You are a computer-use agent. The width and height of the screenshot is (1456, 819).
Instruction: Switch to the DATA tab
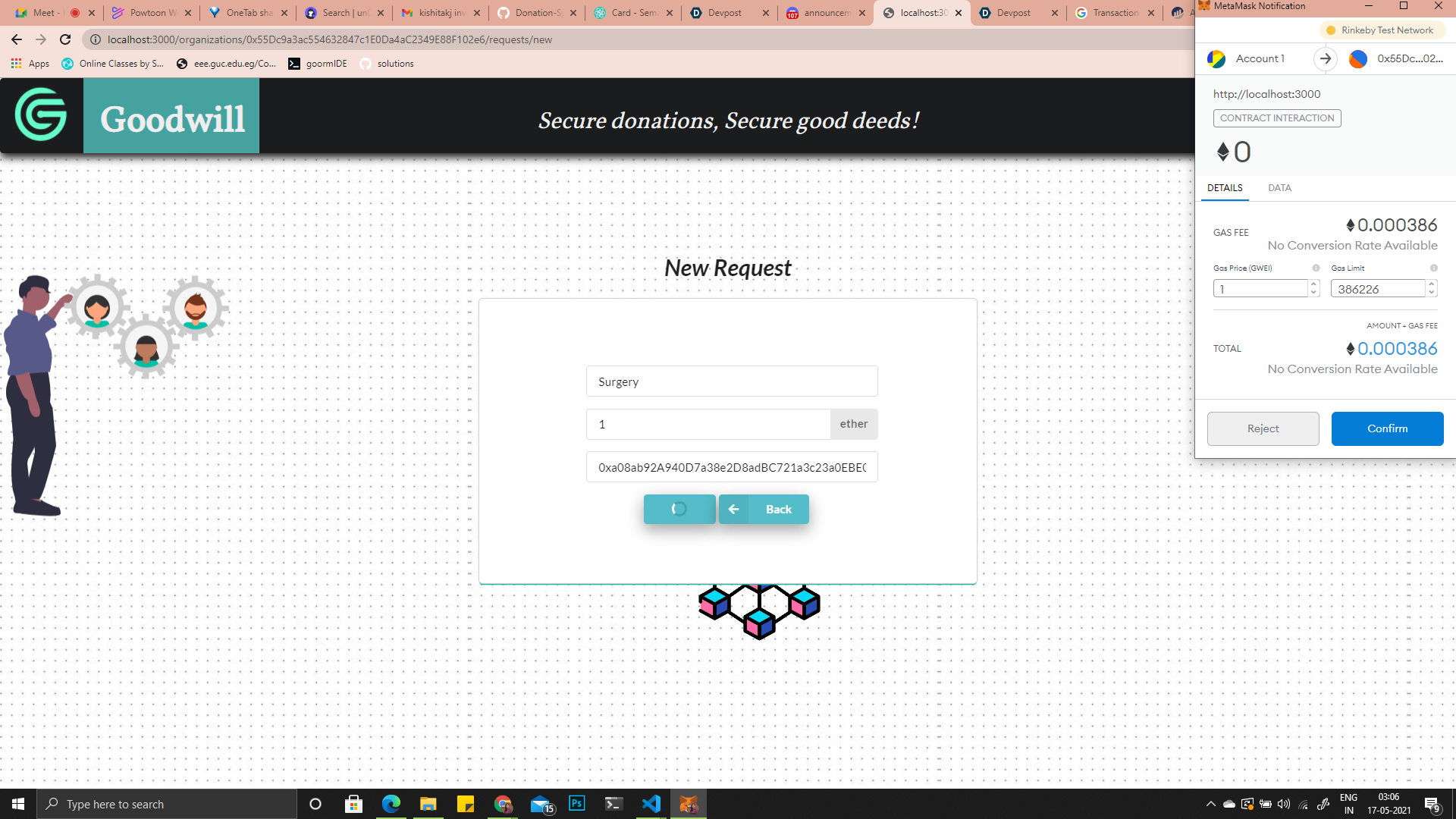(x=1279, y=188)
